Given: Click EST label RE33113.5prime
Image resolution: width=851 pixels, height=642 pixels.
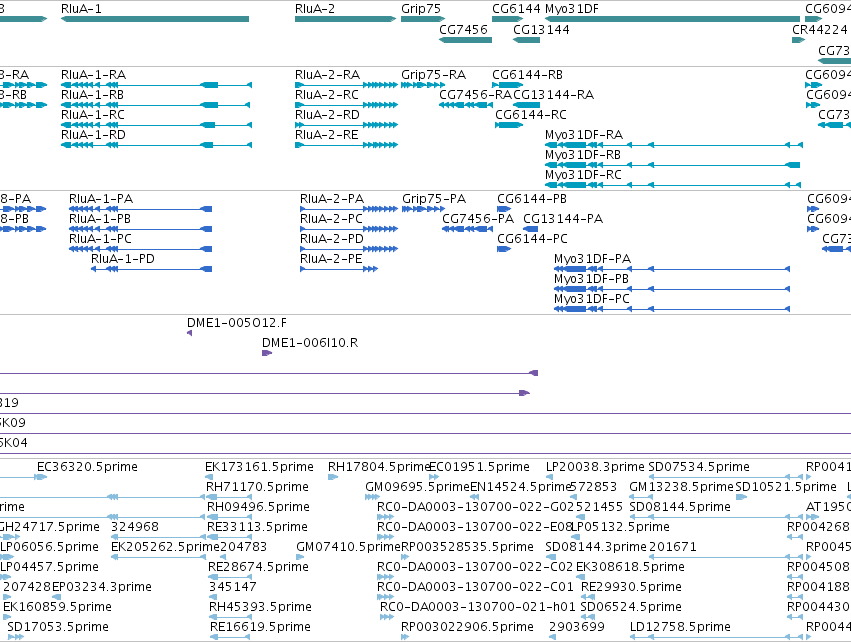Looking at the screenshot, I should point(257,527).
